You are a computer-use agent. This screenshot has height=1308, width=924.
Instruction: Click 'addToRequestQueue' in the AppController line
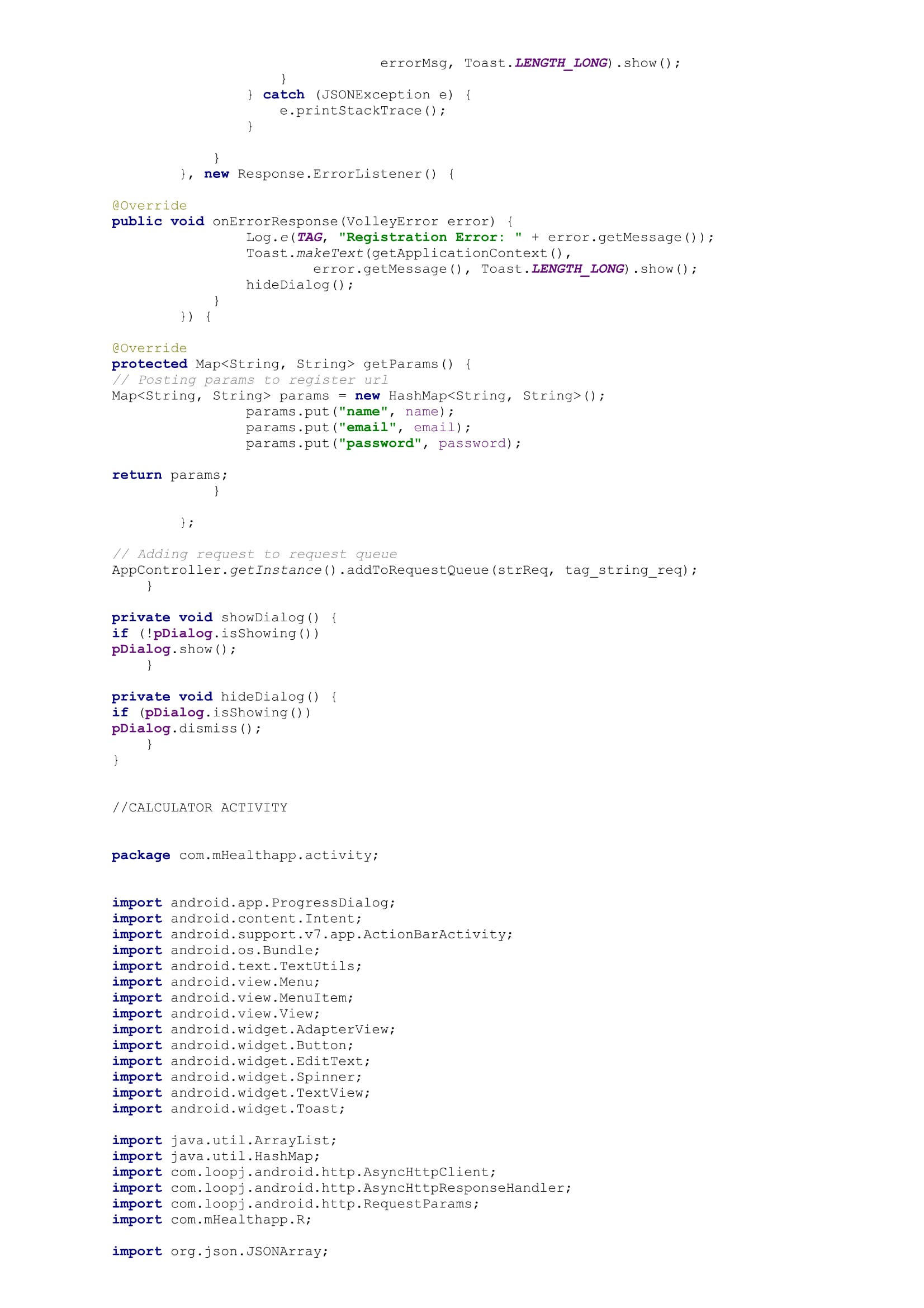coord(418,570)
